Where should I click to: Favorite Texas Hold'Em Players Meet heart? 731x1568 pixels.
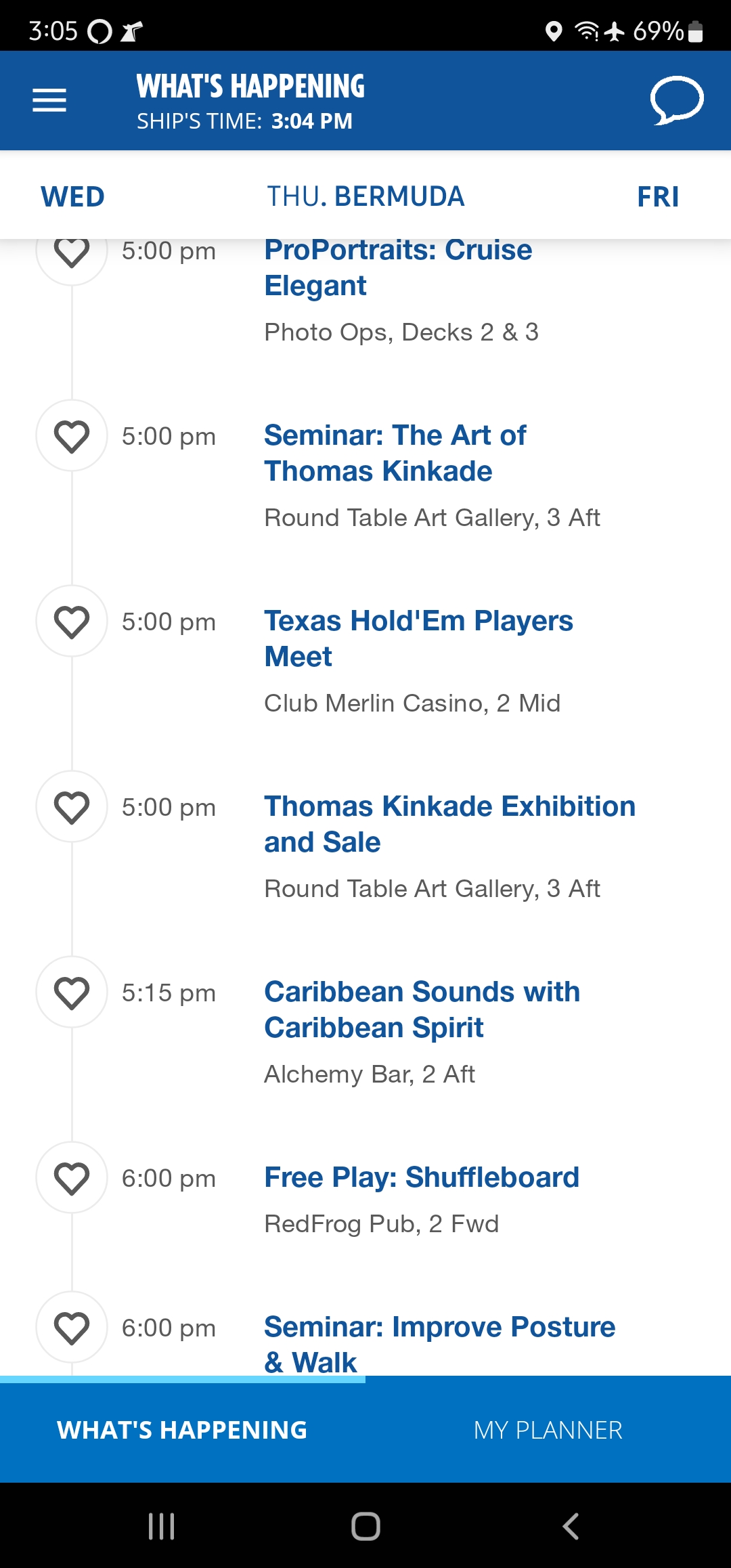pos(72,622)
